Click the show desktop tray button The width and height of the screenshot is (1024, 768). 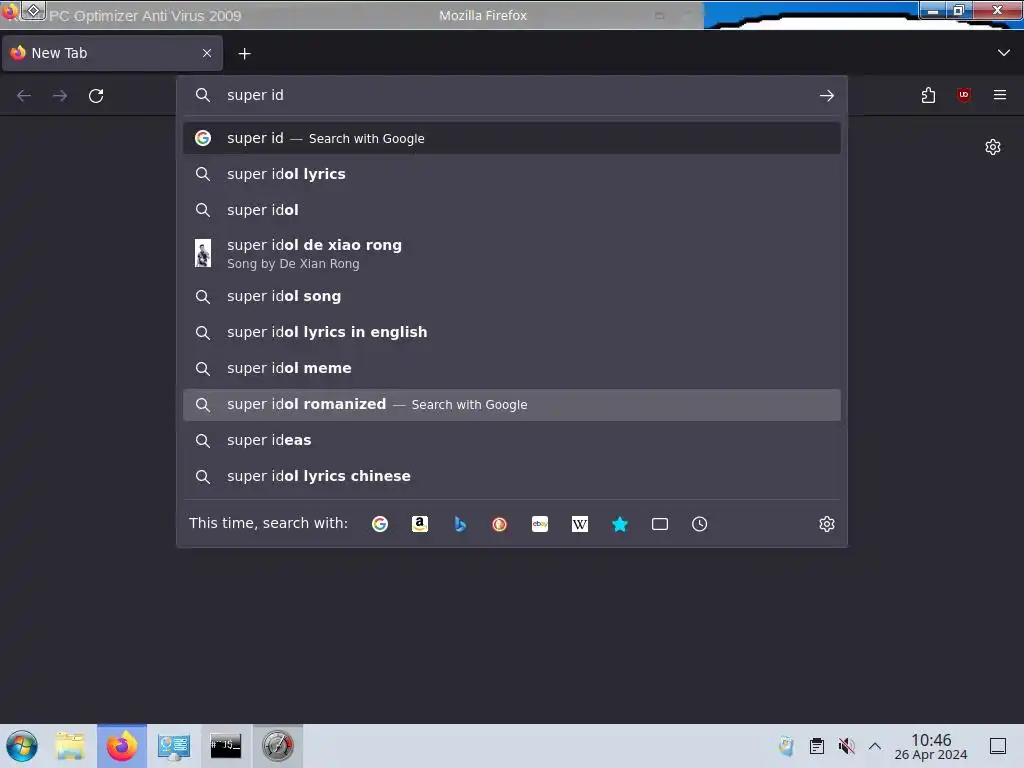[998, 746]
